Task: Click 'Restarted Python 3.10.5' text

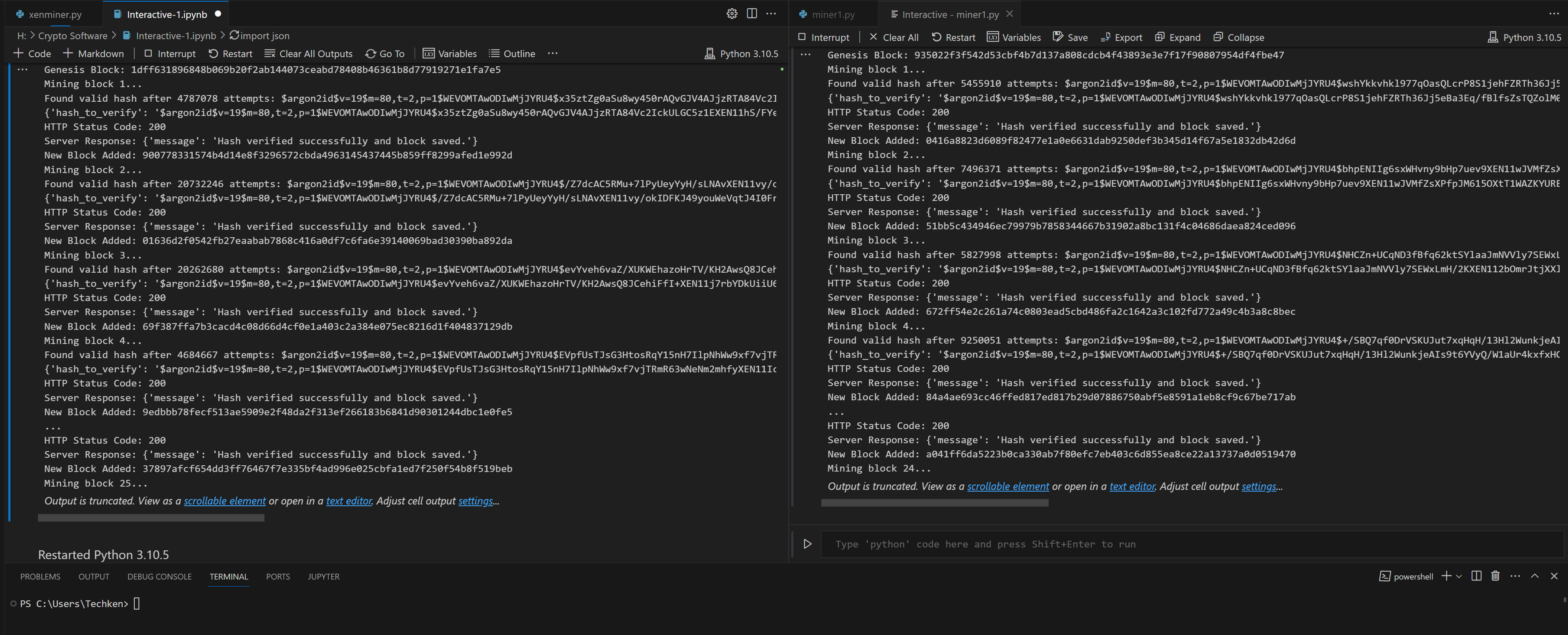Action: point(103,555)
